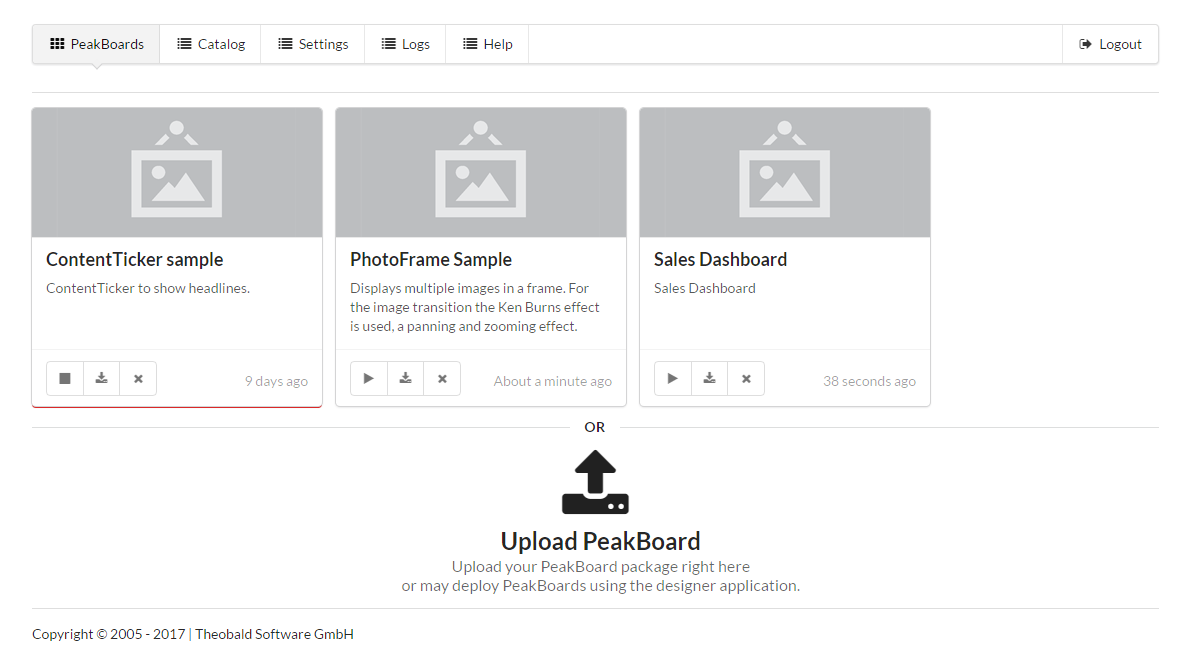Play the Sales Dashboard board
1188x662 pixels.
(x=673, y=379)
